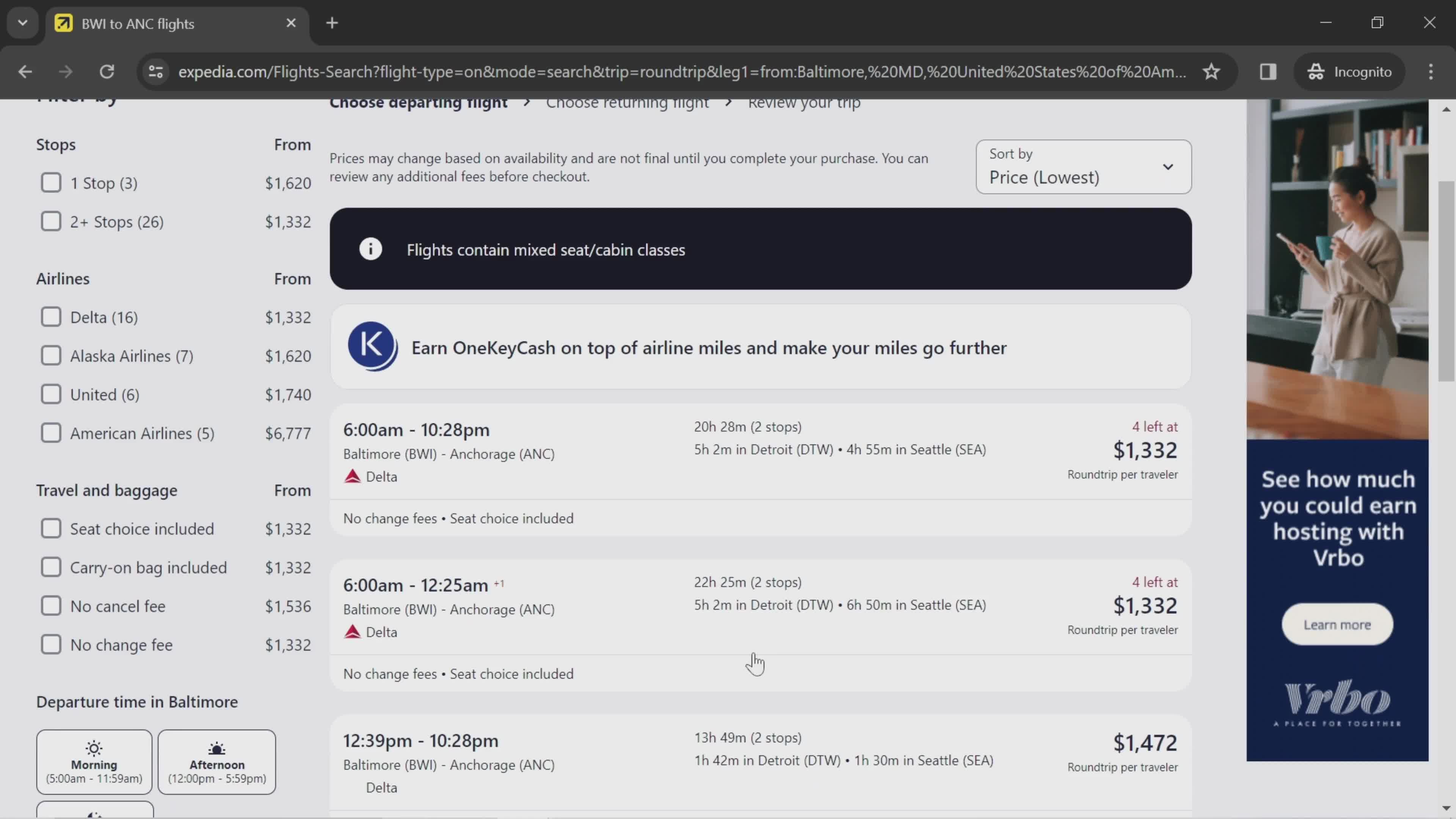
Task: Click the Delta airline filter checkbox
Action: [51, 317]
